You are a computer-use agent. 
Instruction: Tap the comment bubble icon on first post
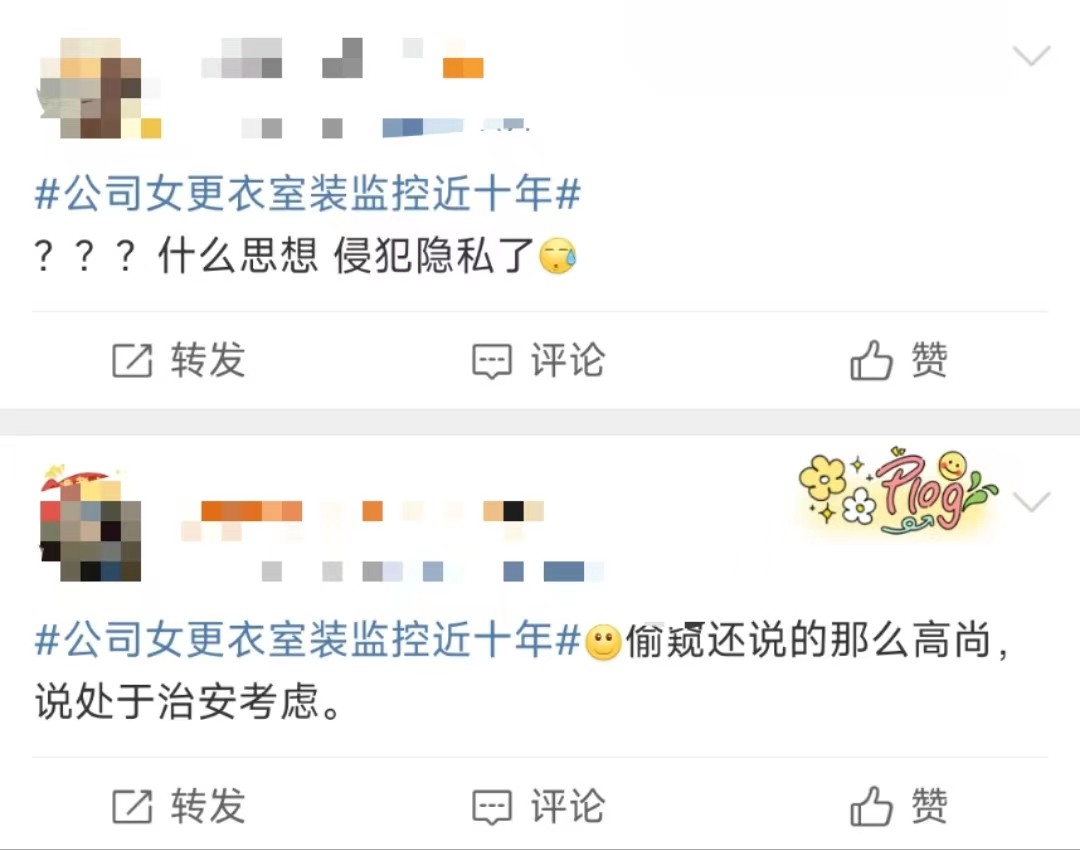492,362
